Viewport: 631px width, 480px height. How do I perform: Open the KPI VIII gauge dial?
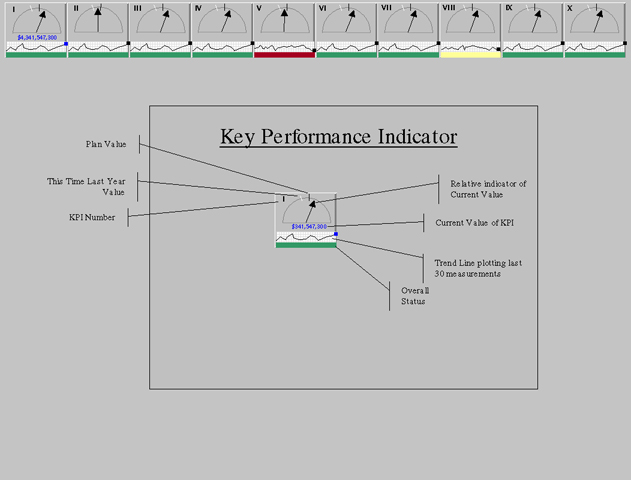click(470, 20)
